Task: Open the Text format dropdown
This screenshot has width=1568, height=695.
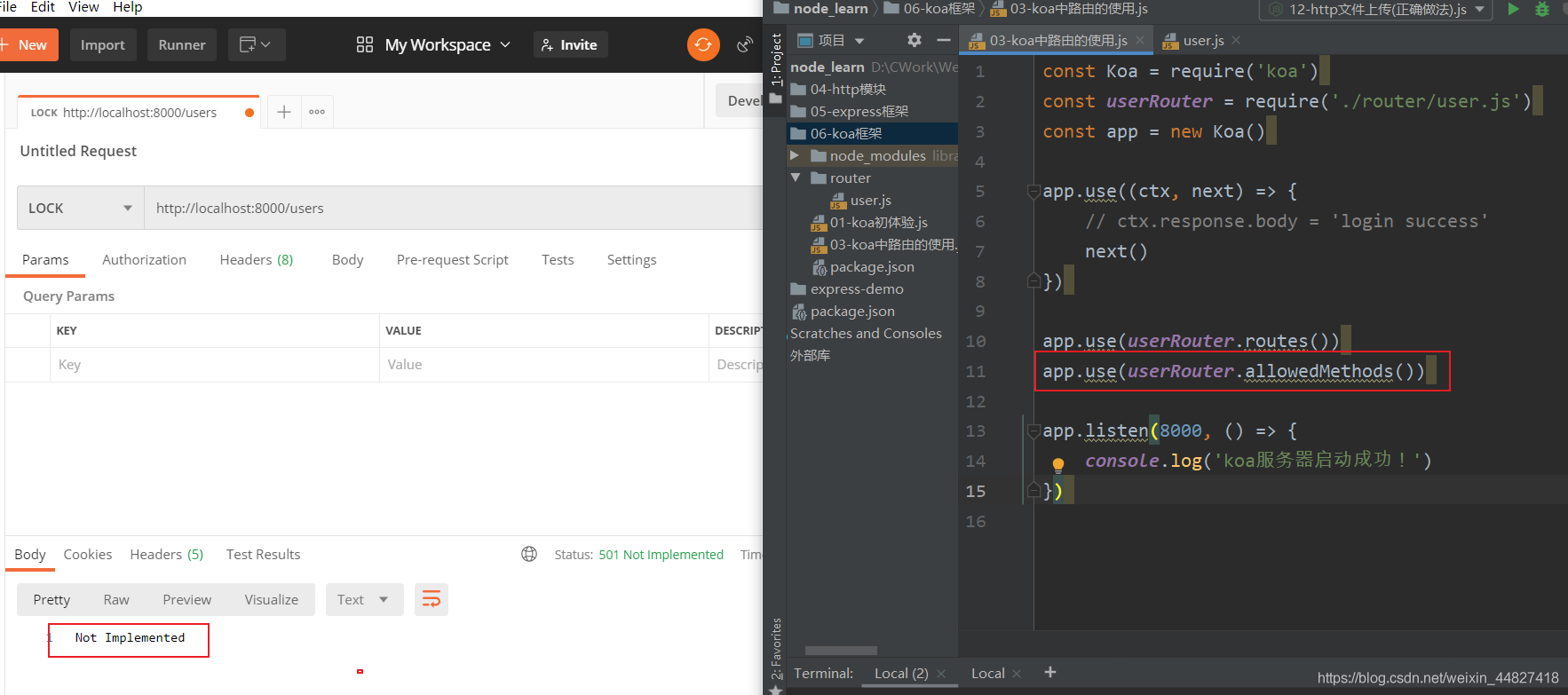Action: point(365,599)
